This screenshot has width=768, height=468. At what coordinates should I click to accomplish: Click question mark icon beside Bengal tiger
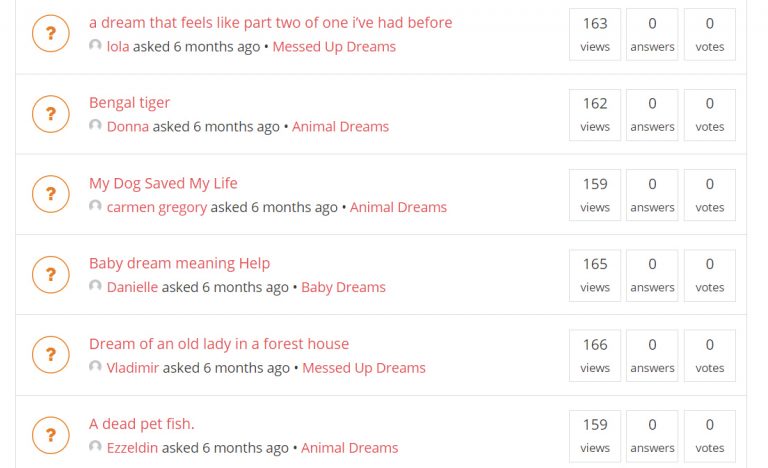point(50,114)
